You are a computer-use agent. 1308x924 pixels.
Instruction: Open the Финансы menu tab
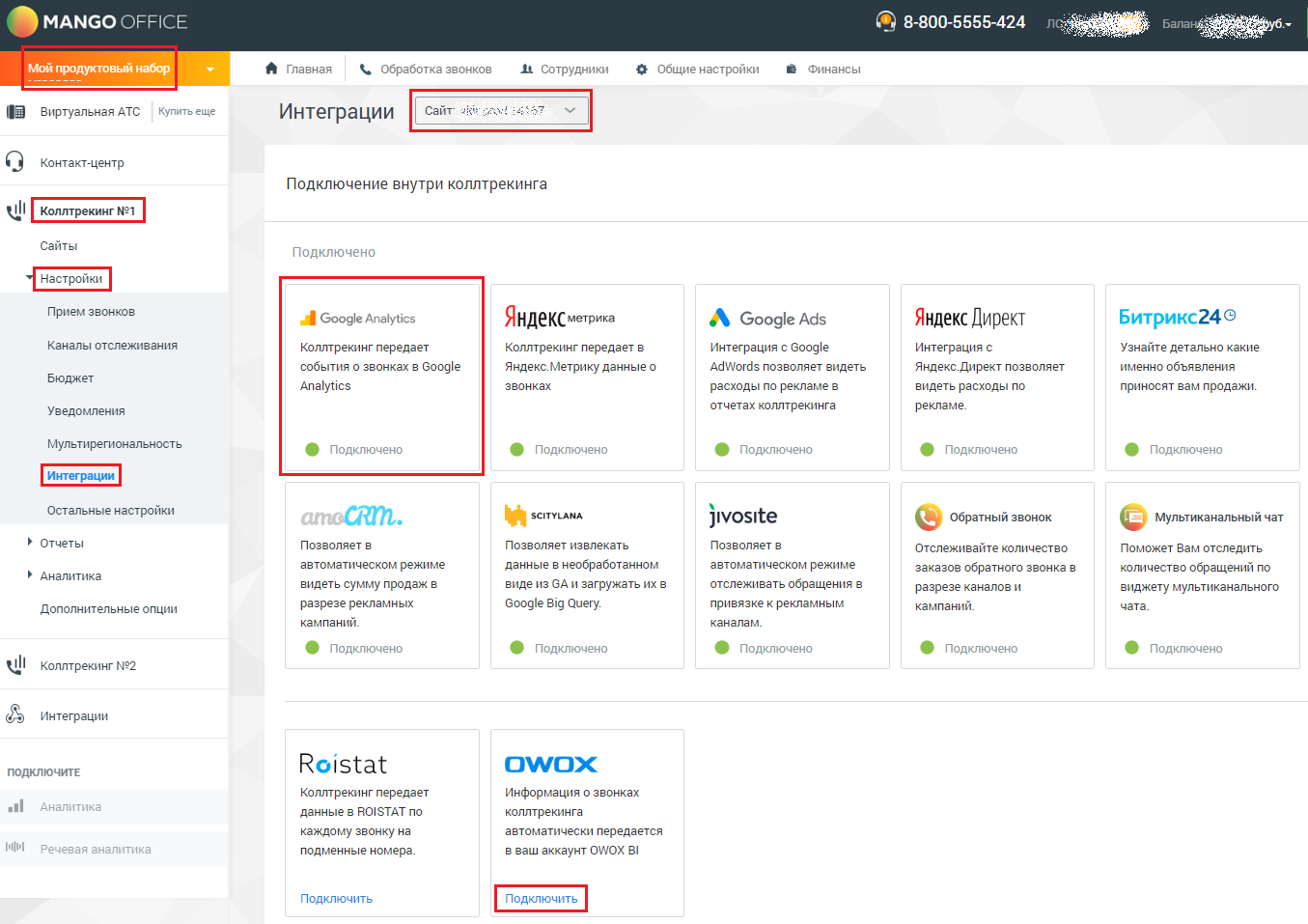coord(822,70)
